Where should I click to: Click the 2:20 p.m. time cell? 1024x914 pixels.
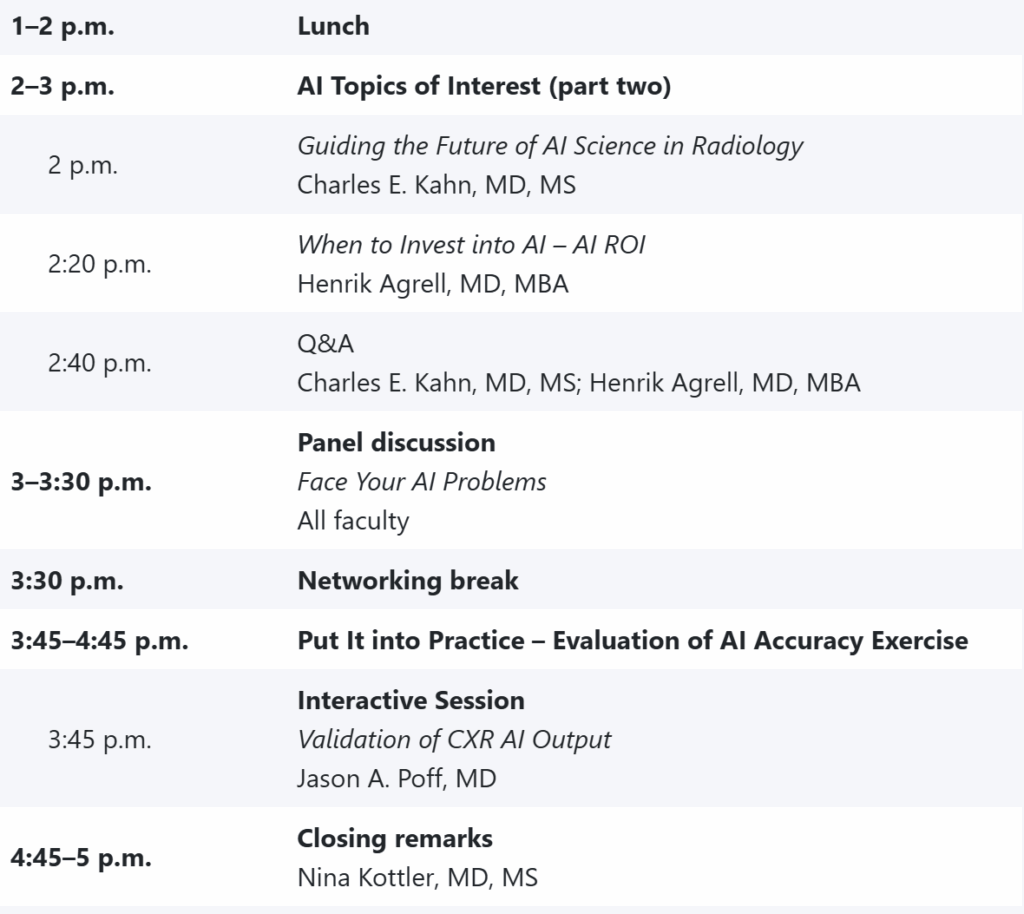click(x=99, y=264)
